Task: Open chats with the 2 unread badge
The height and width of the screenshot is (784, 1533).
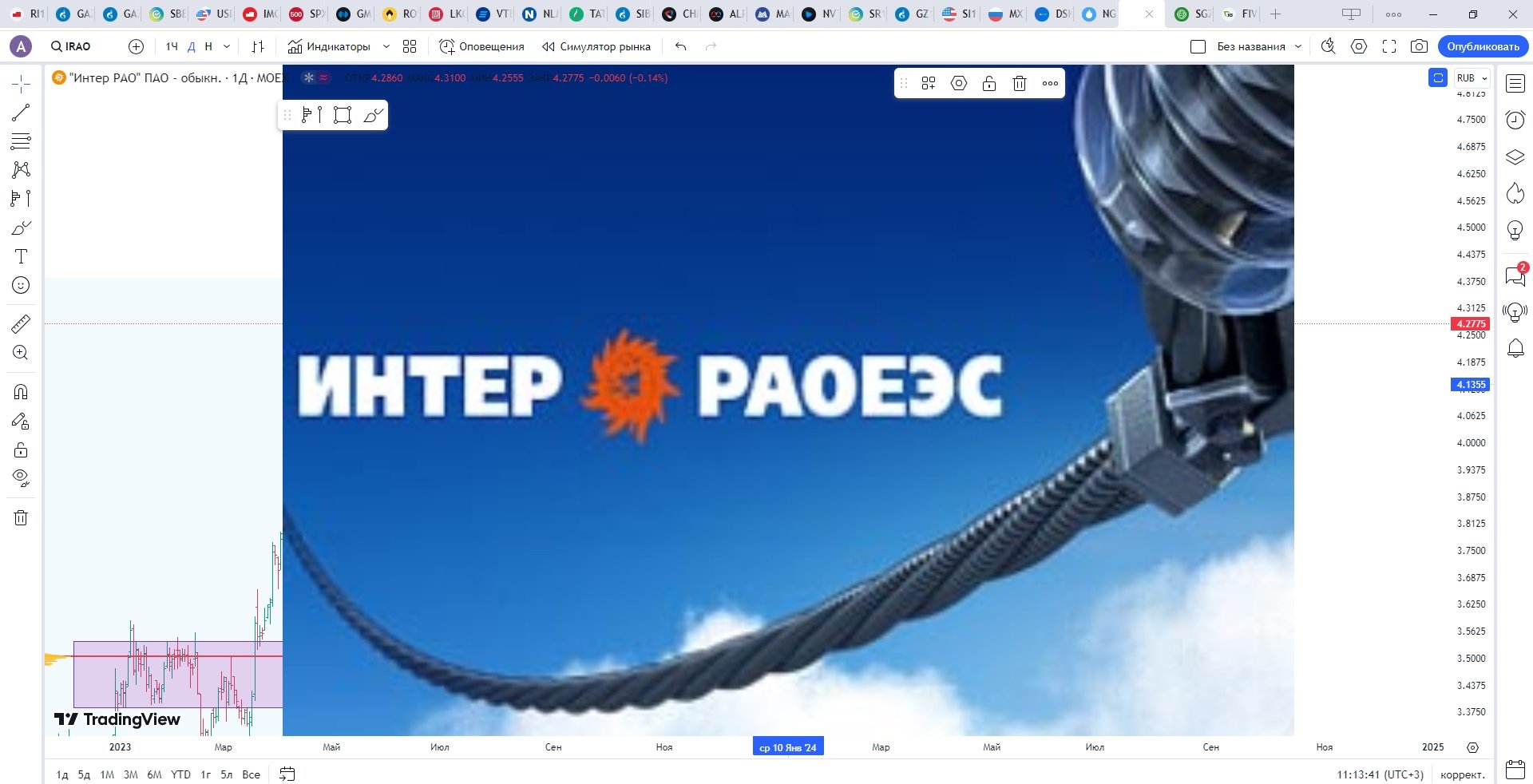Action: coord(1515,275)
